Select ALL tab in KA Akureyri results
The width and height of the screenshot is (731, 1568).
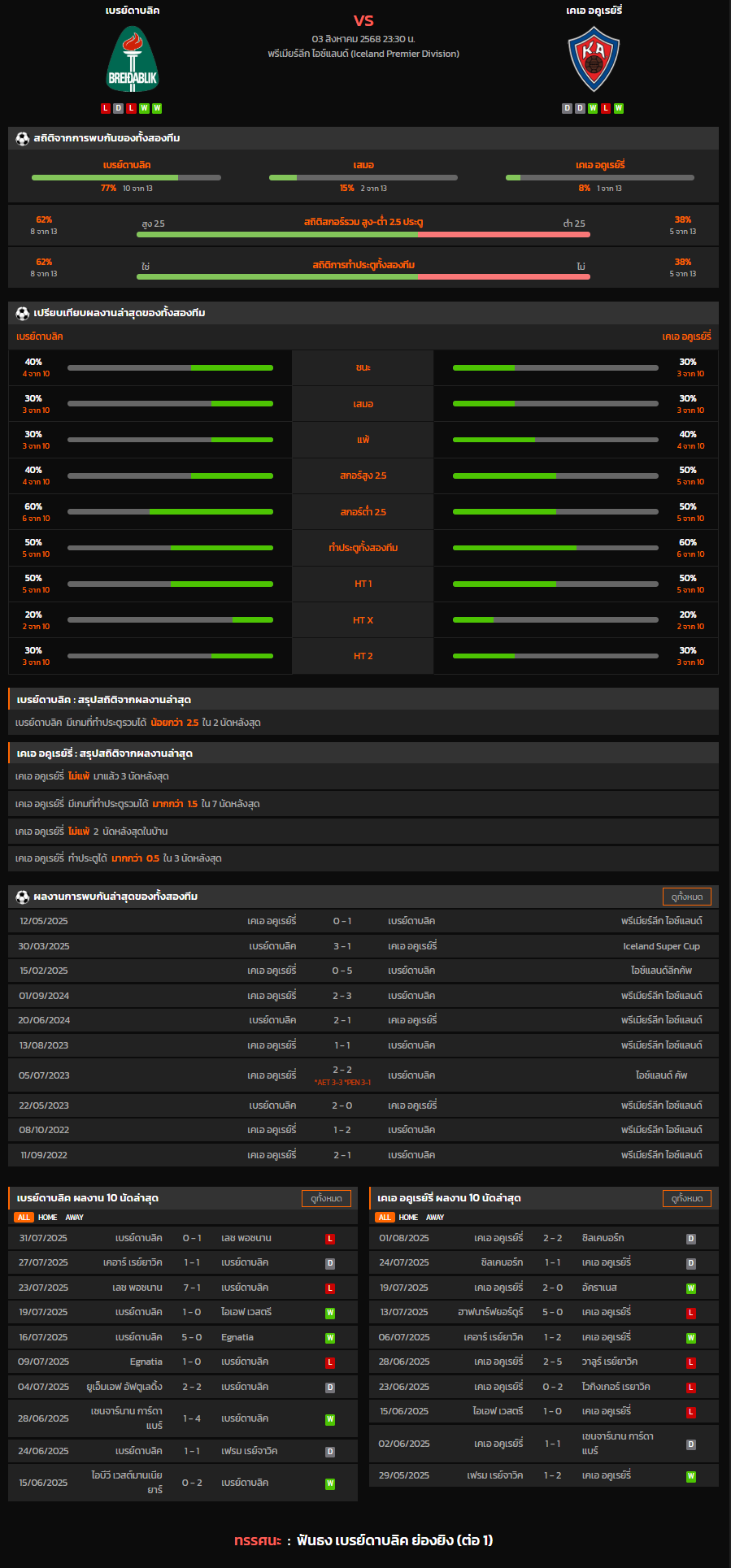coord(385,1218)
